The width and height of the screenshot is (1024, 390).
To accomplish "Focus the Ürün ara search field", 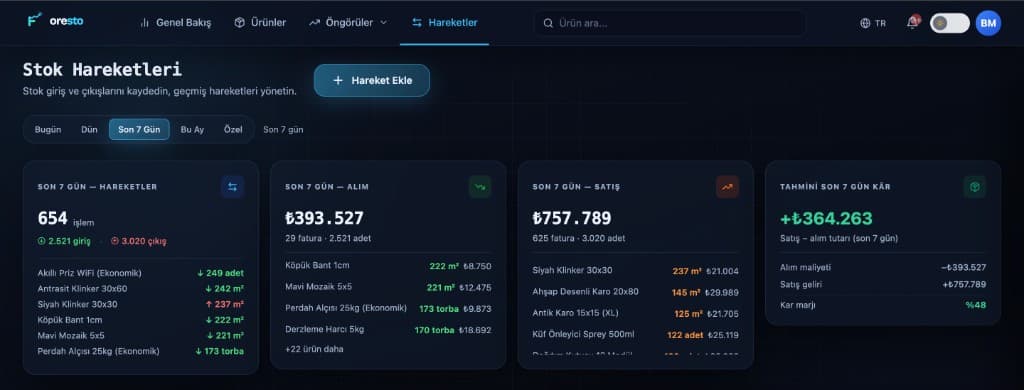I will (x=669, y=23).
